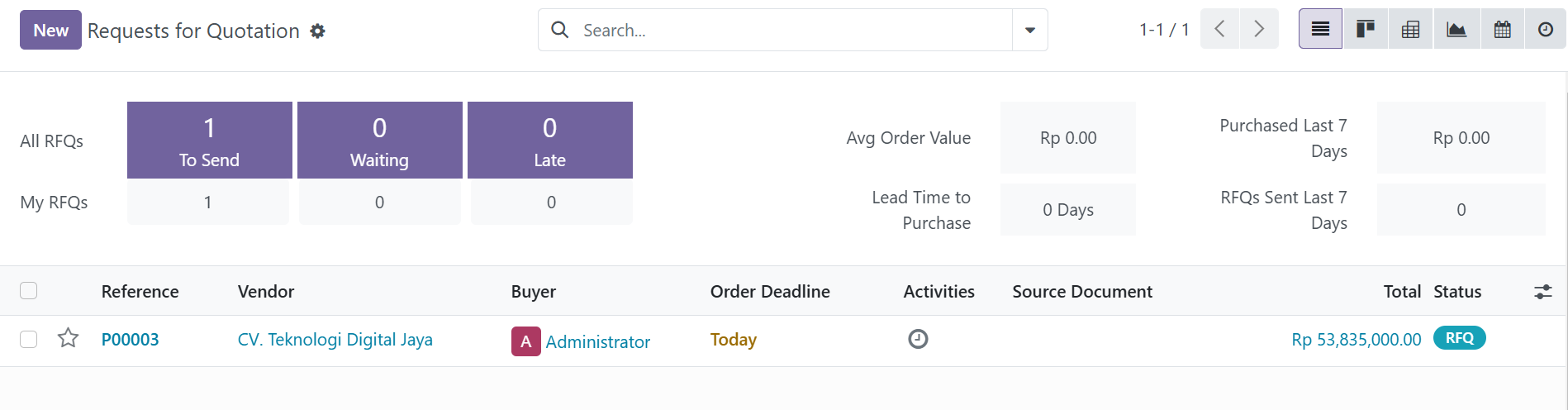Check the row checkbox for P00003
Screen dimensions: 1568x410
(29, 340)
